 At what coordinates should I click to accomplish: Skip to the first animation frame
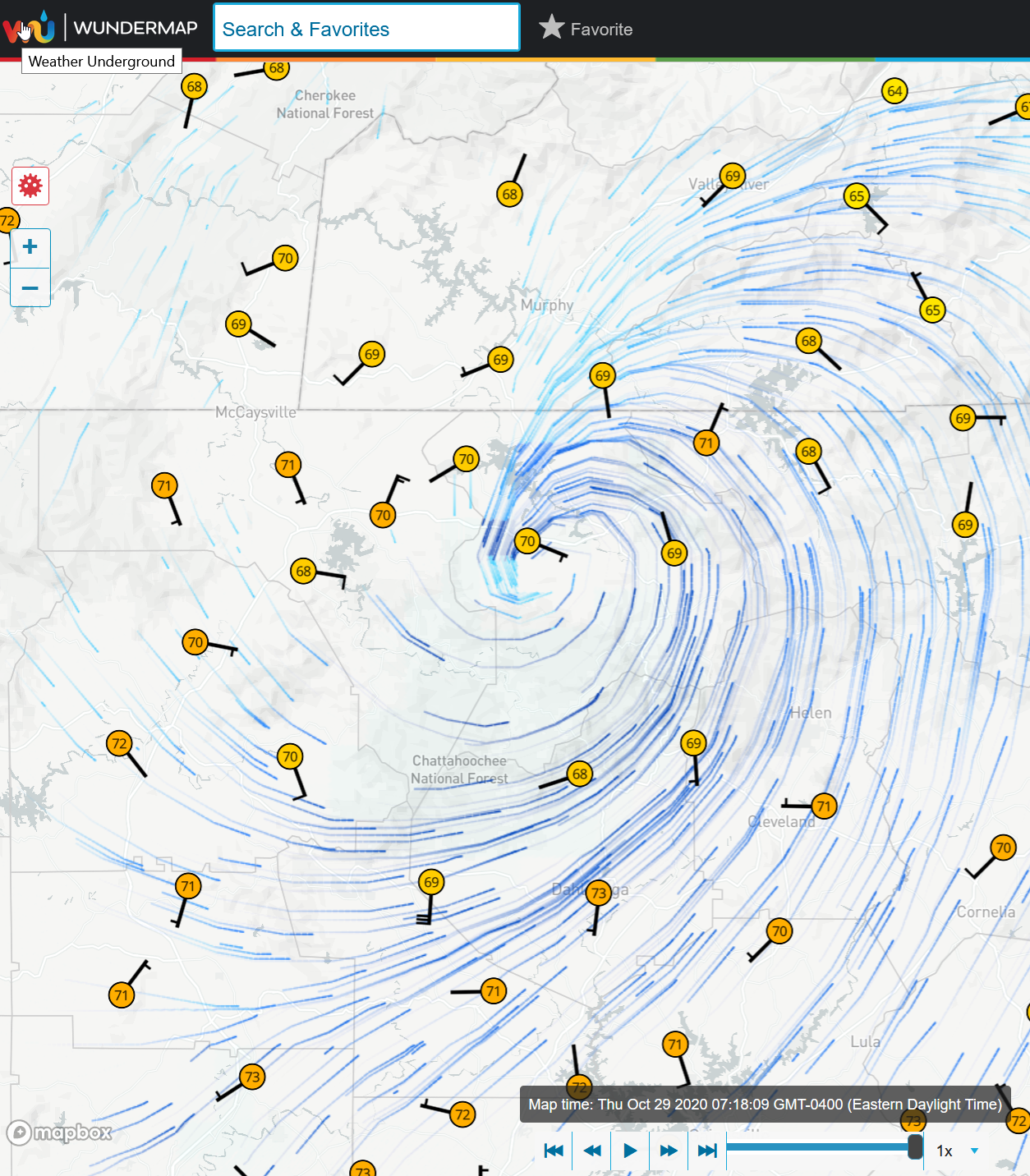[554, 1151]
